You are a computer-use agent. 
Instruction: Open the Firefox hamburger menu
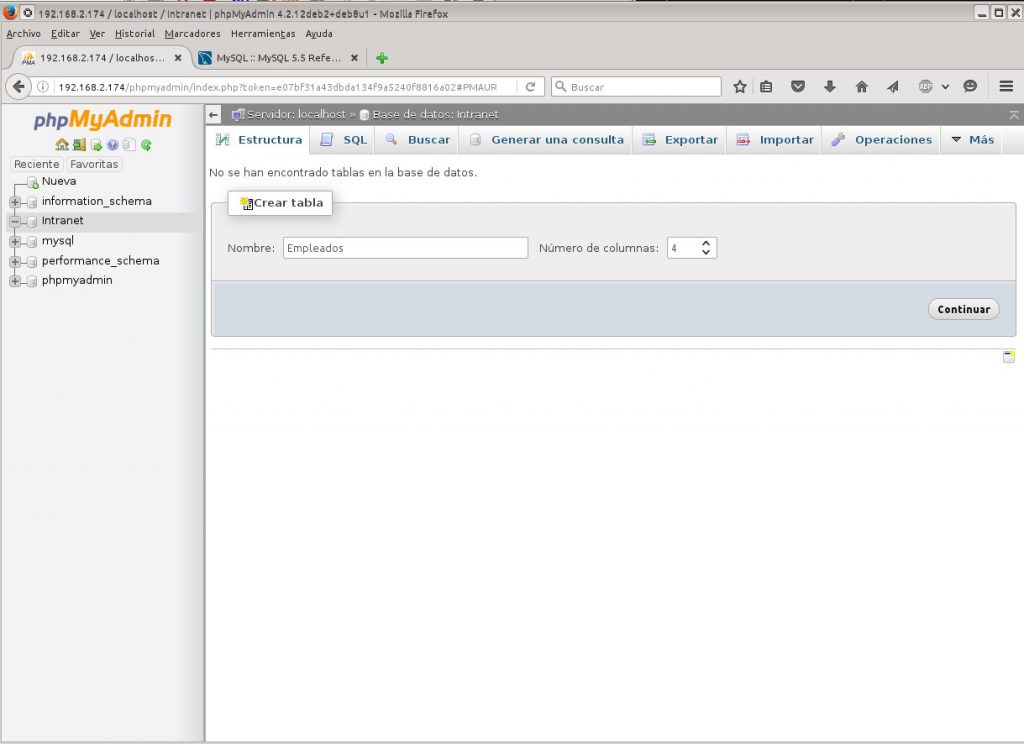point(1006,86)
